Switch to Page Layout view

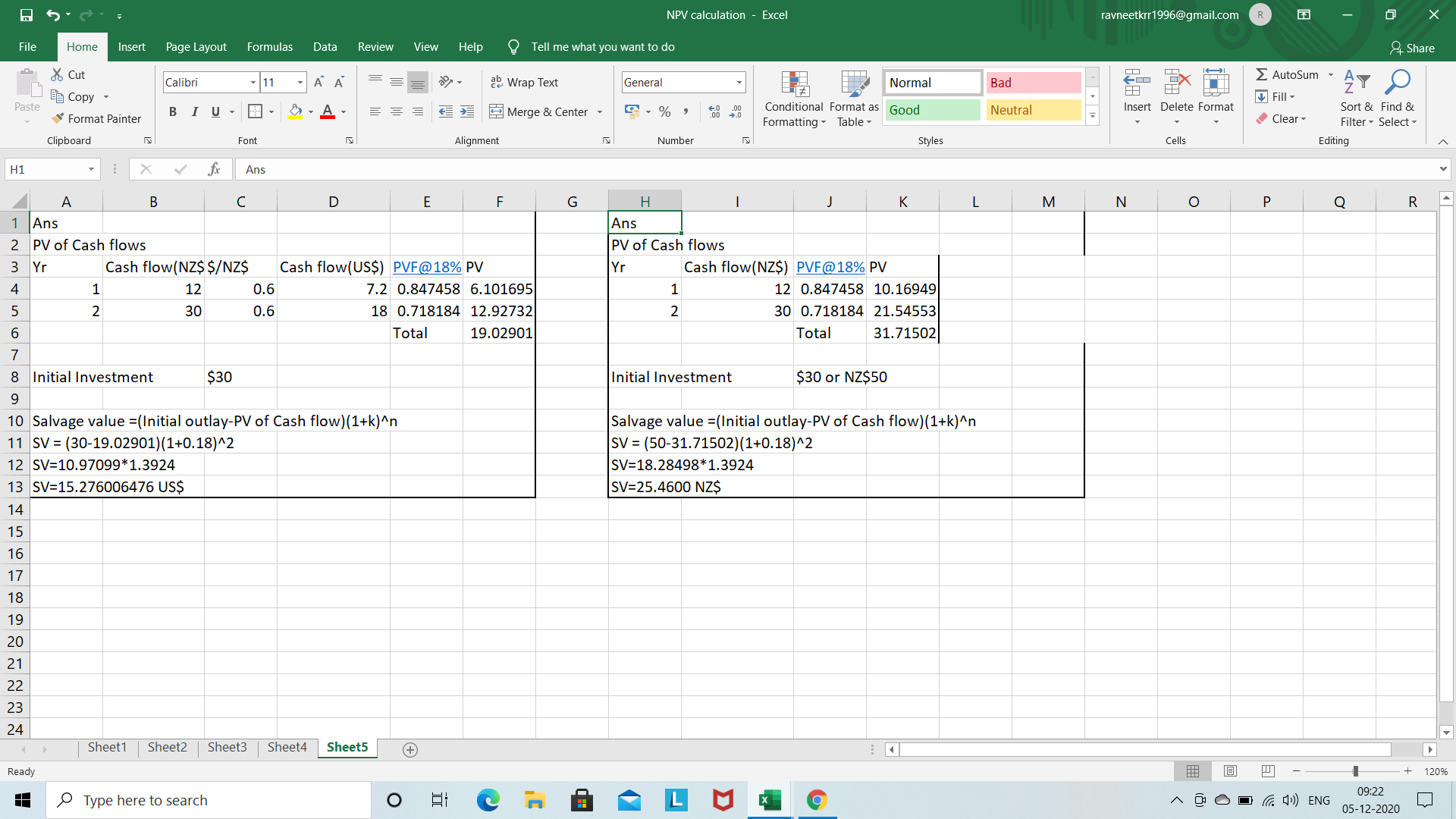click(x=1230, y=771)
